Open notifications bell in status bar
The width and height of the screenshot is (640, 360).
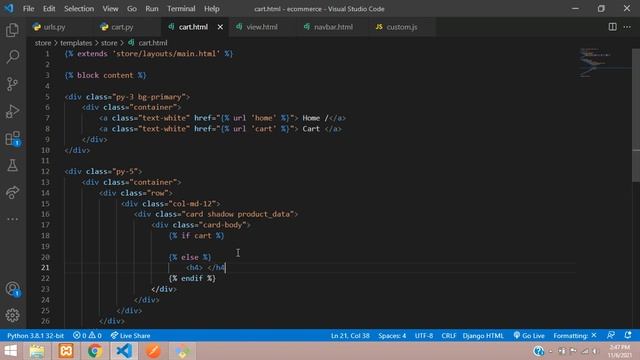point(628,336)
